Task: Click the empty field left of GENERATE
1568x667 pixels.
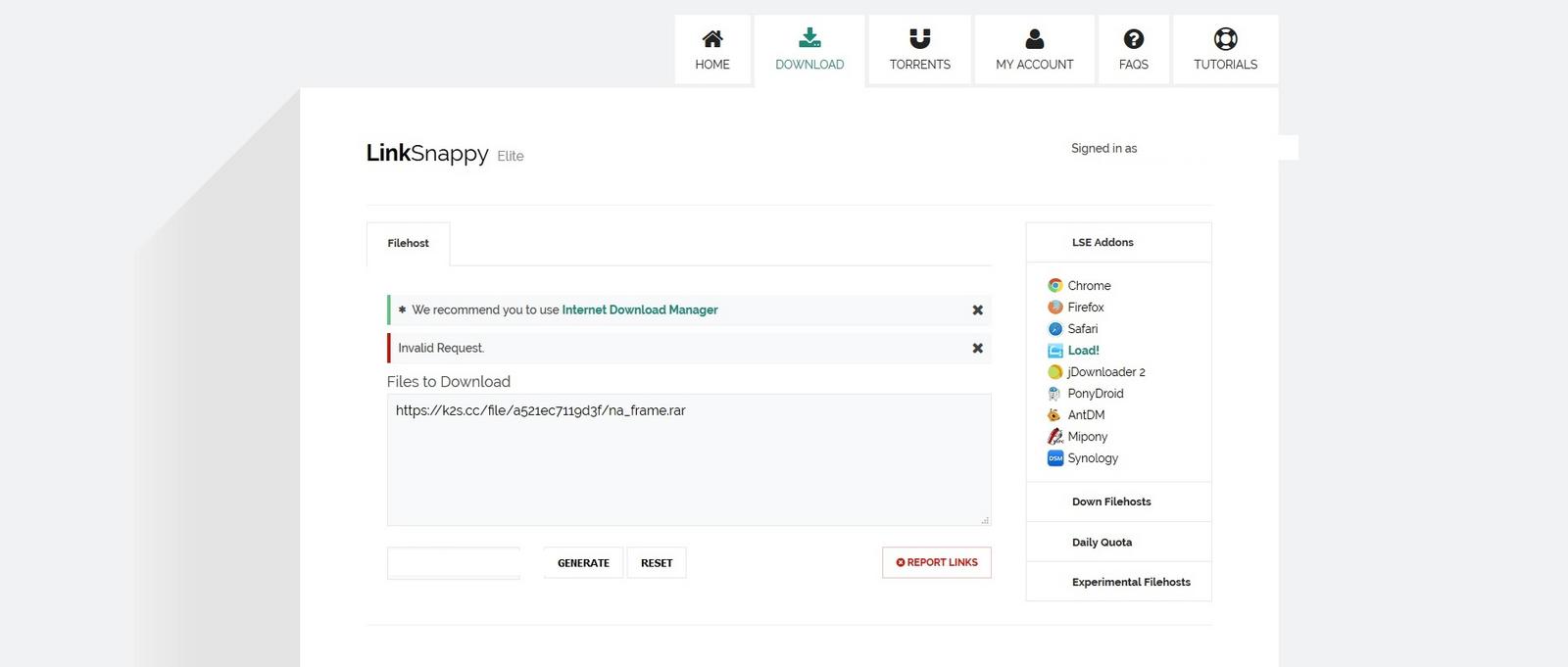Action: click(x=454, y=563)
